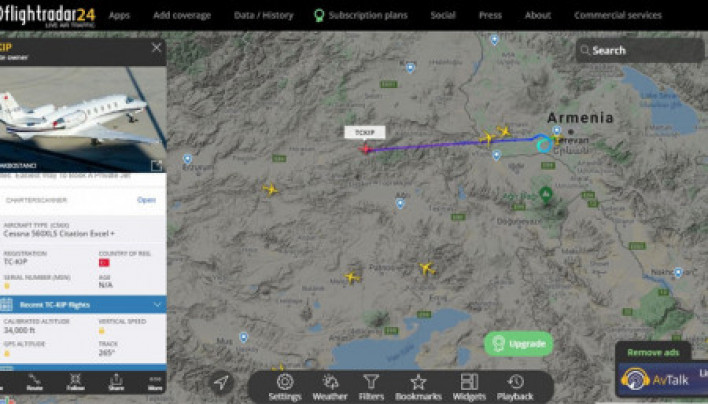708x404 pixels.
Task: Open the Apps menu
Action: 119,15
